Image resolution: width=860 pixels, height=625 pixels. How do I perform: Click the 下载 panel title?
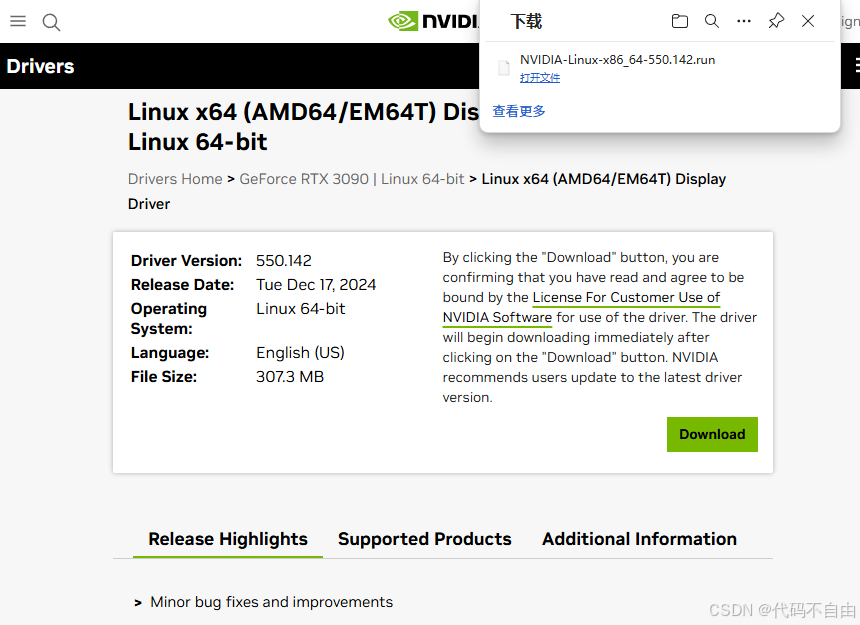526,21
